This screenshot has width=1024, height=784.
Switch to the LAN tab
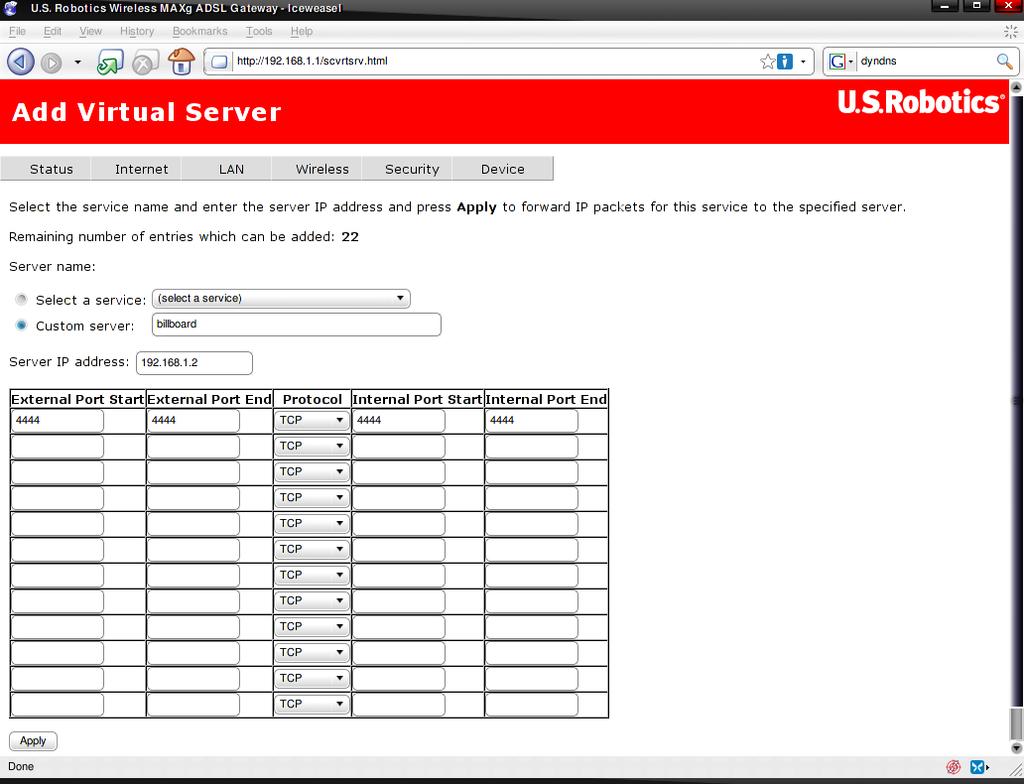pyautogui.click(x=226, y=169)
